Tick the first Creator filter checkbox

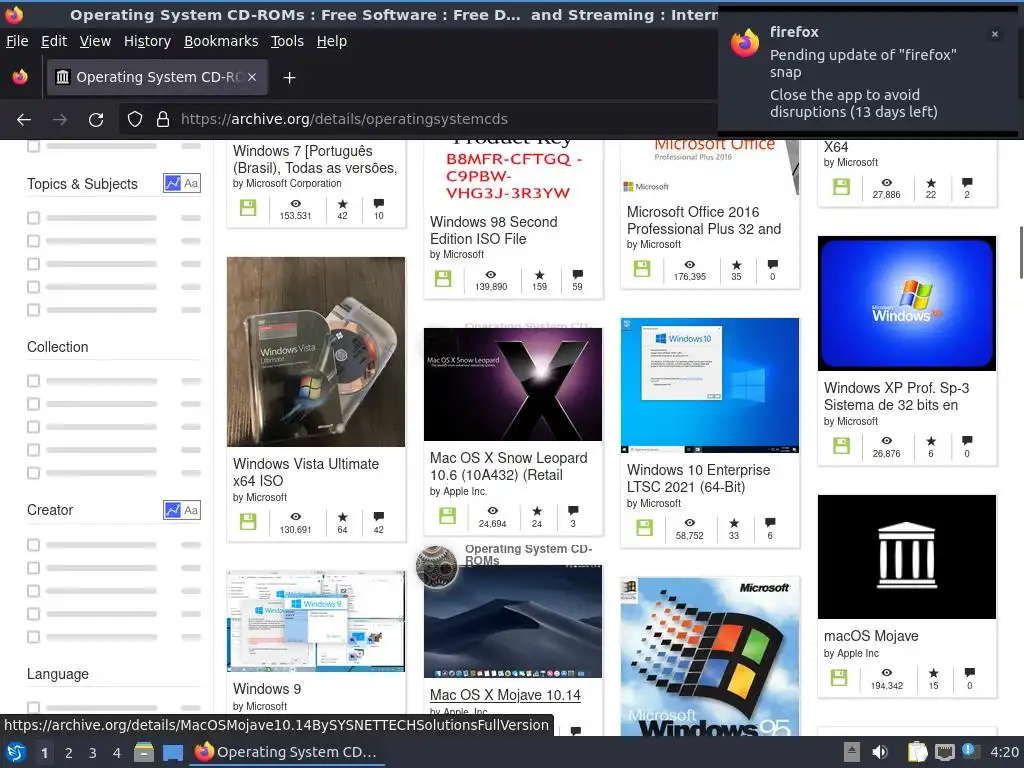(x=33, y=545)
